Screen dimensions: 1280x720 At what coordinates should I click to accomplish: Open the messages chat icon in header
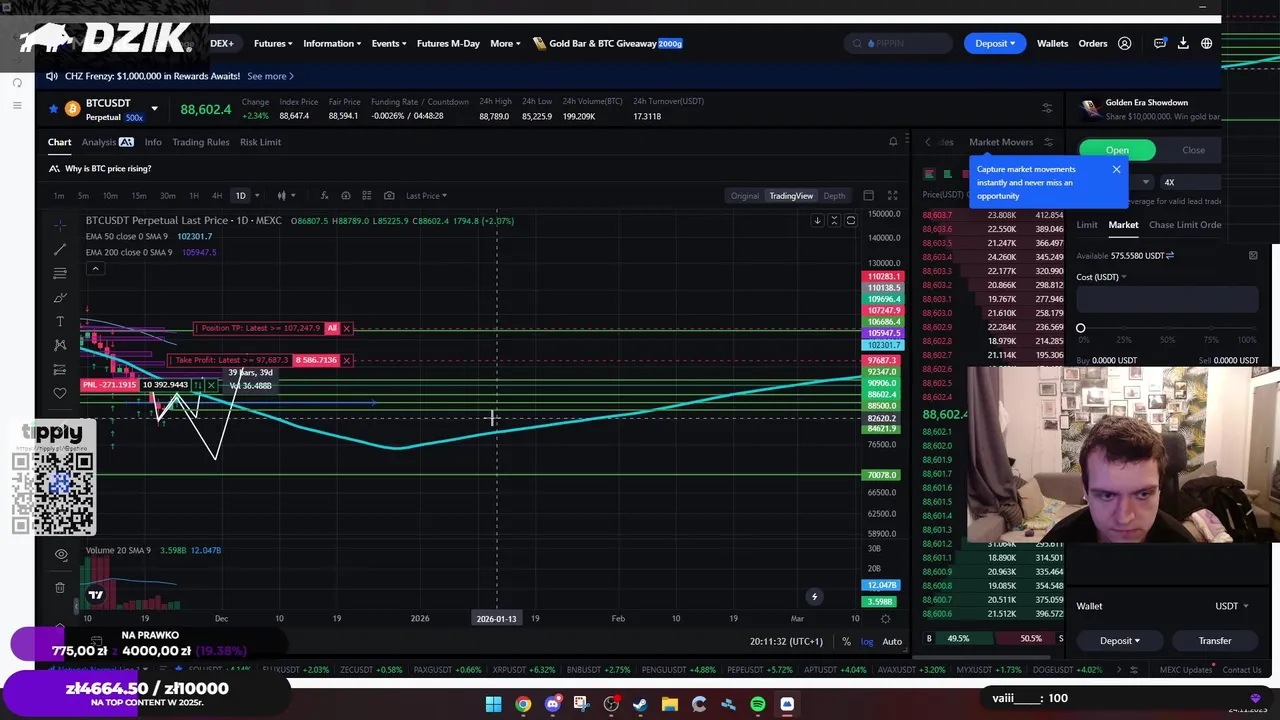coord(1160,43)
